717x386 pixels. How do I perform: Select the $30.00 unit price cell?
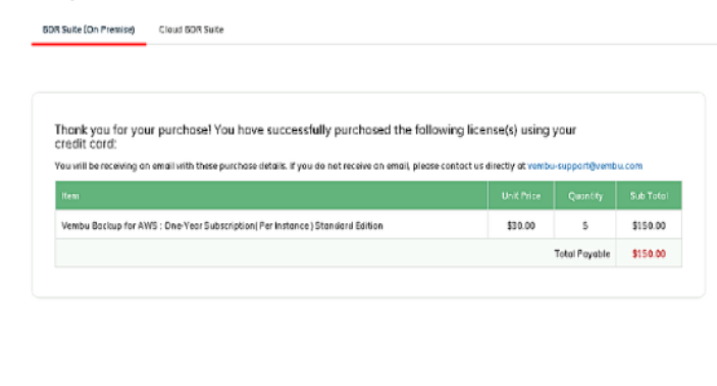(521, 225)
